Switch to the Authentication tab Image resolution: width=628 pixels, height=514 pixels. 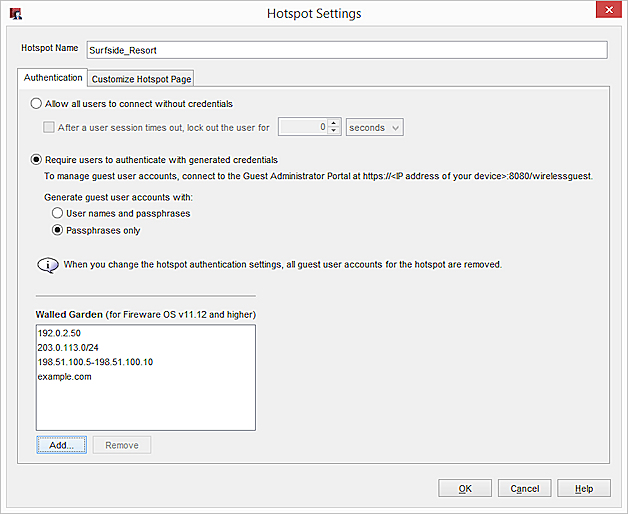tap(53, 78)
